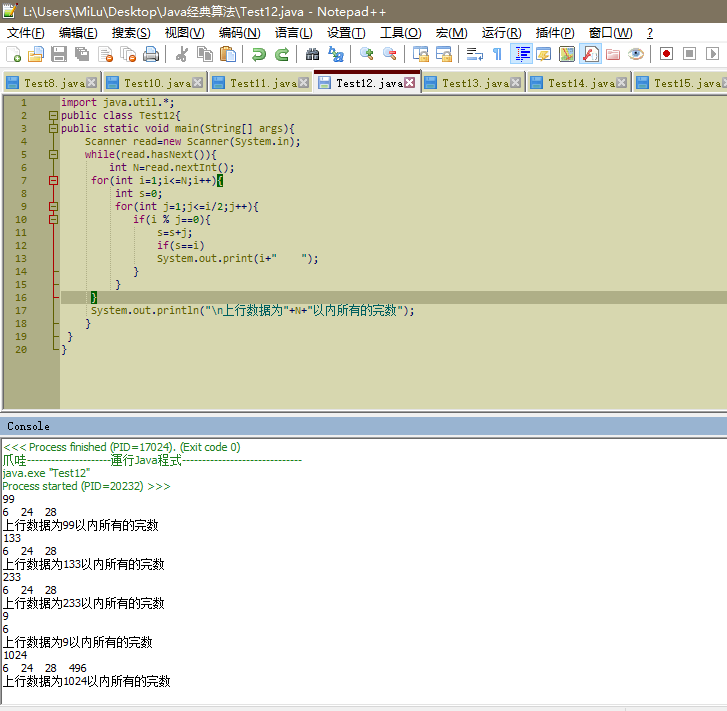
Task: Open the 插件(P) menu
Action: 555,33
